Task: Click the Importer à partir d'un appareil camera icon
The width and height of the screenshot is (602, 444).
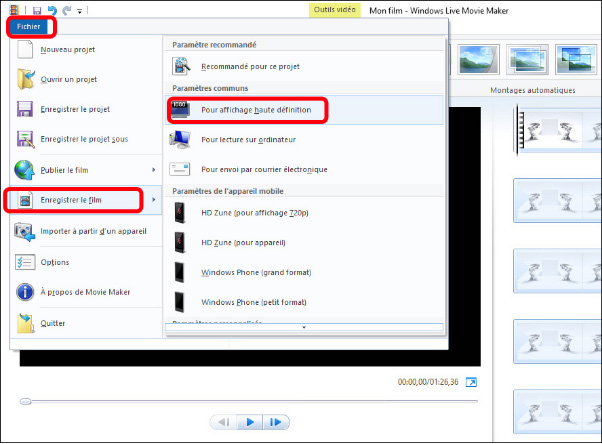Action: coord(24,232)
